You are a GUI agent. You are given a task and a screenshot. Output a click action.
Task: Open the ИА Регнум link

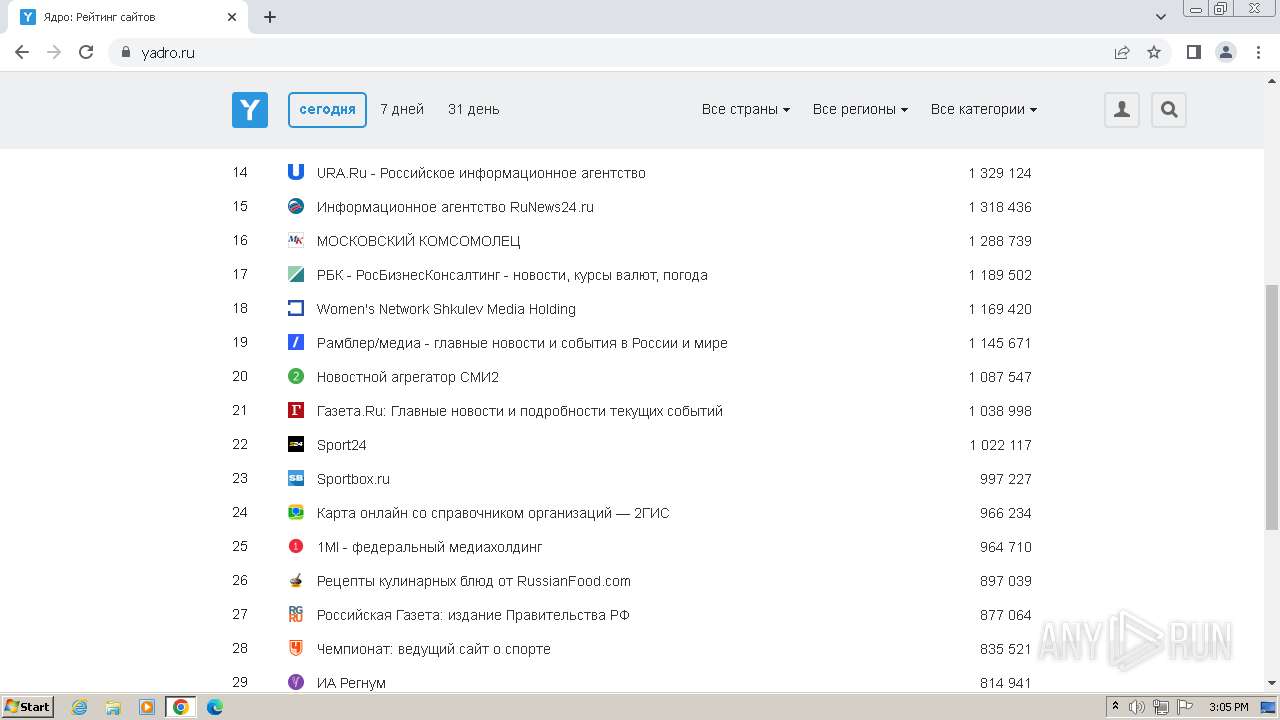[351, 683]
